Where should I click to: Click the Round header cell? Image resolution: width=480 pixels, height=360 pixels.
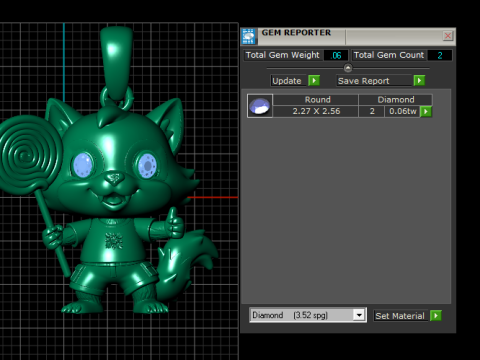tap(316, 100)
